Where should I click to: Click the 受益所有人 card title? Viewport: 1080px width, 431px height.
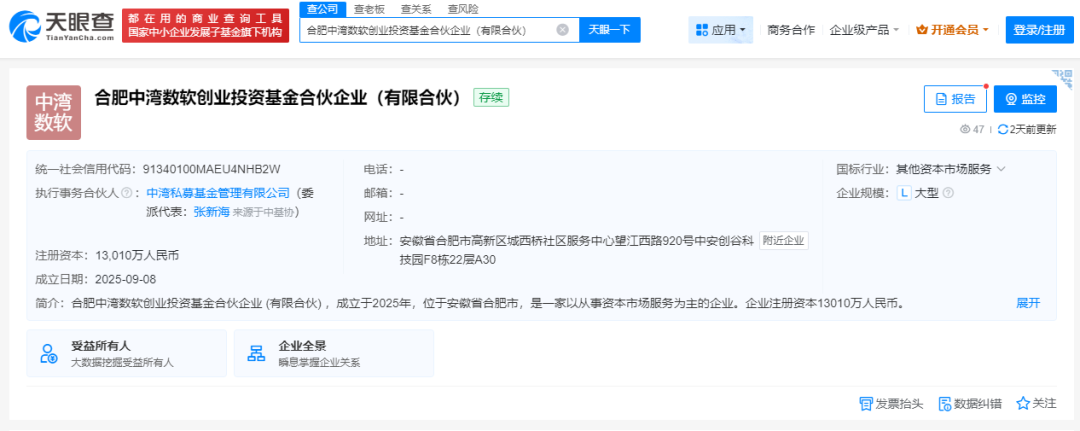coord(101,346)
